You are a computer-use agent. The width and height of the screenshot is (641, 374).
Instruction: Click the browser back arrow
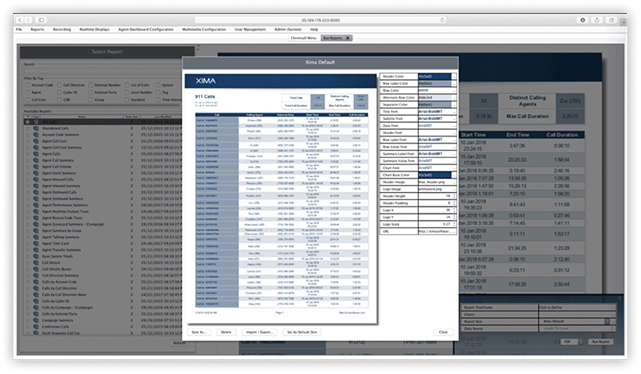(x=20, y=20)
